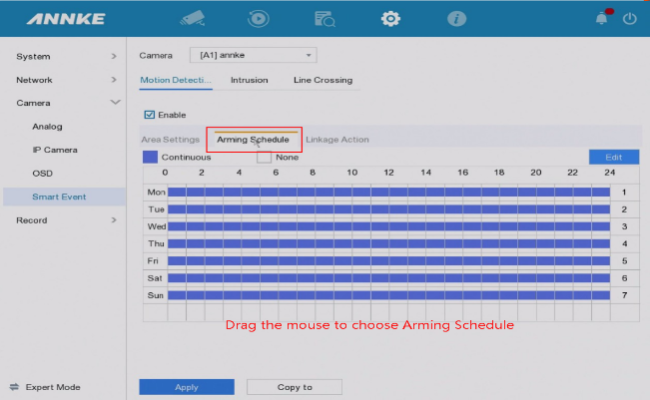Viewport: 650px width, 400px height.
Task: Switch to the Intrusion tab
Action: point(249,80)
